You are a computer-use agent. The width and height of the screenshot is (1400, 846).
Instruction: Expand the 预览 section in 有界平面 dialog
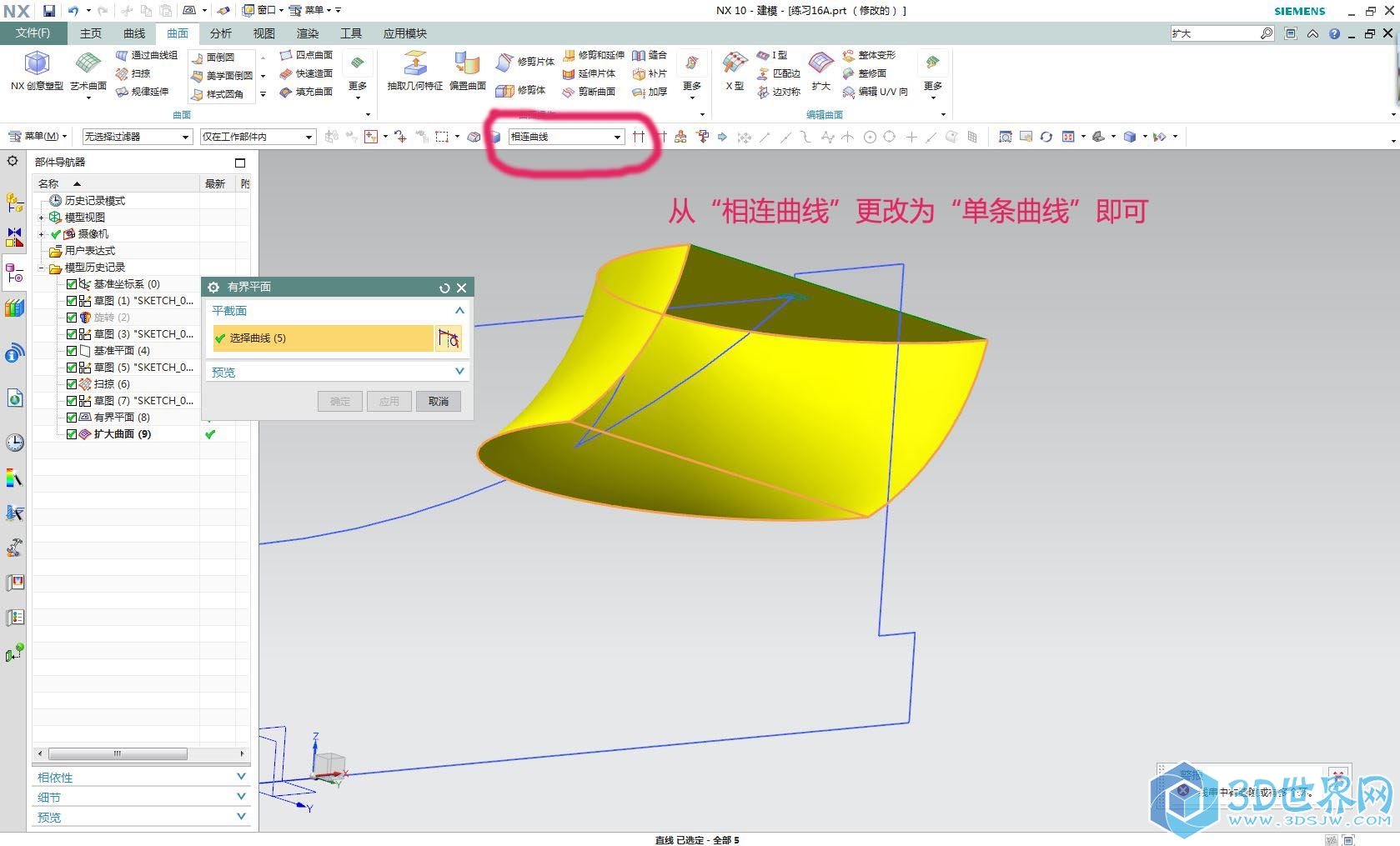[x=459, y=372]
